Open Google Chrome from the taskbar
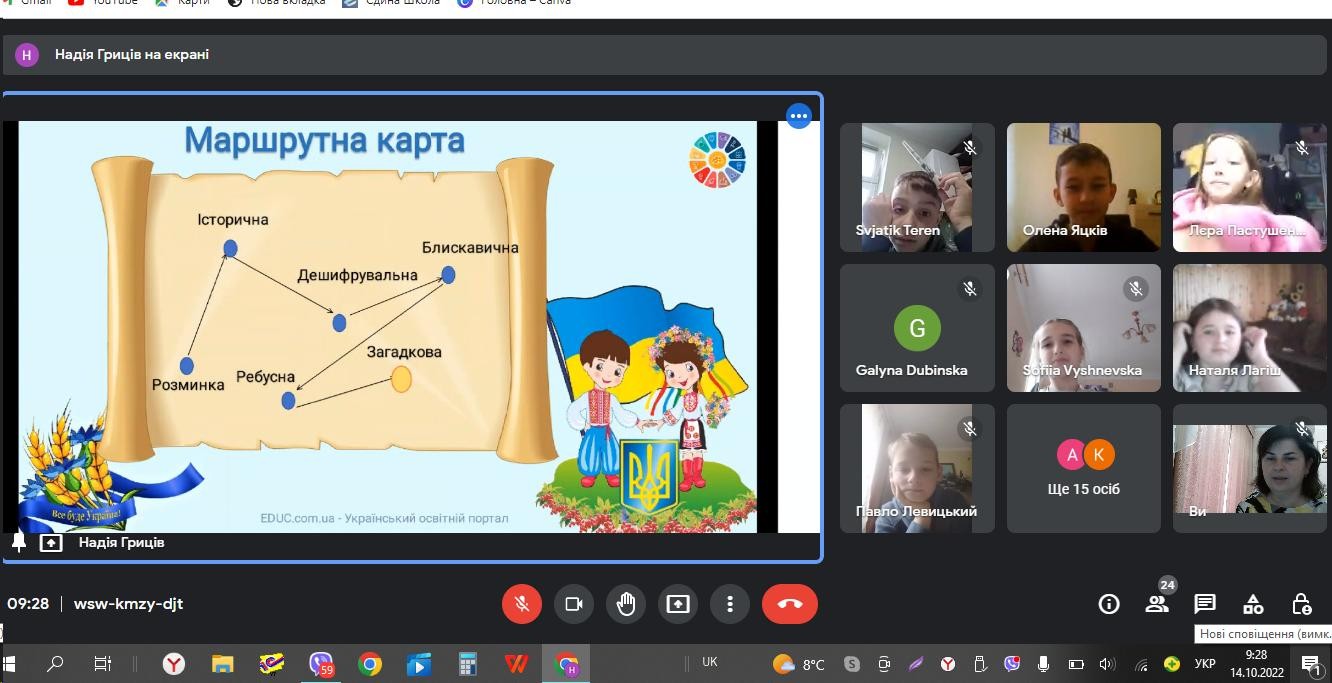The width and height of the screenshot is (1332, 683). point(370,664)
